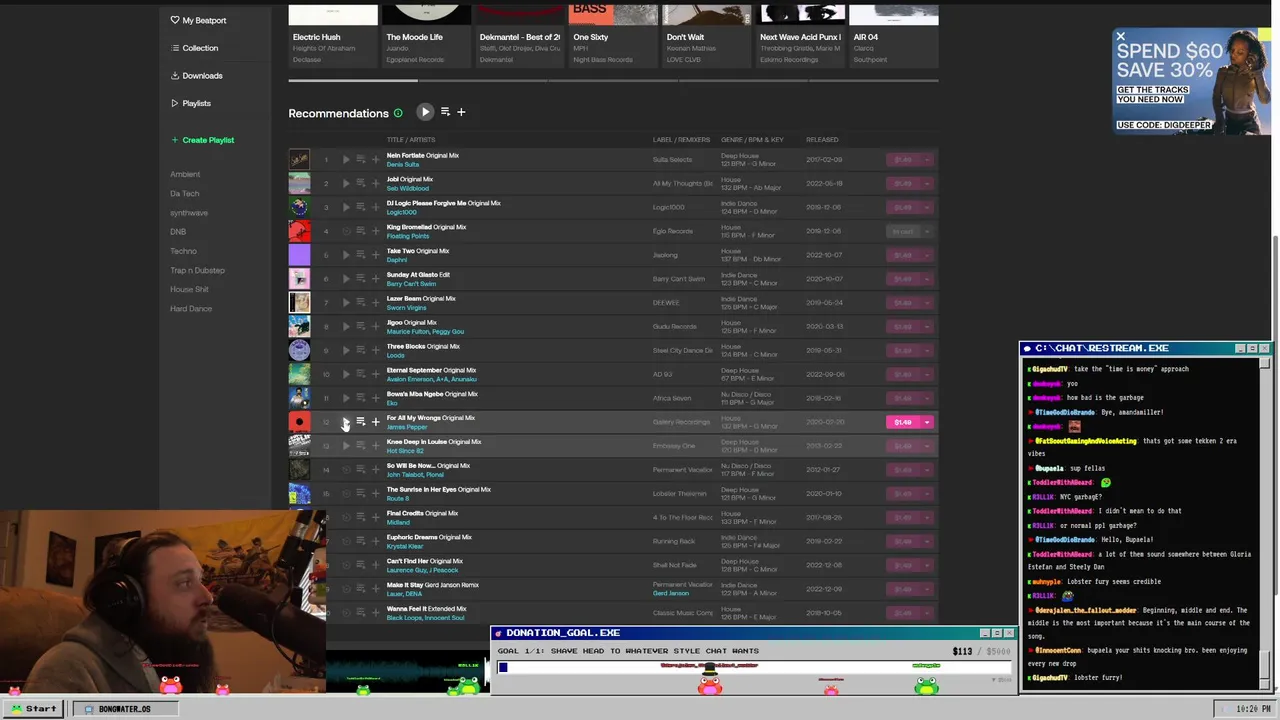The image size is (1280, 720).
Task: Go to Downloads in the sidebar
Action: click(x=196, y=76)
